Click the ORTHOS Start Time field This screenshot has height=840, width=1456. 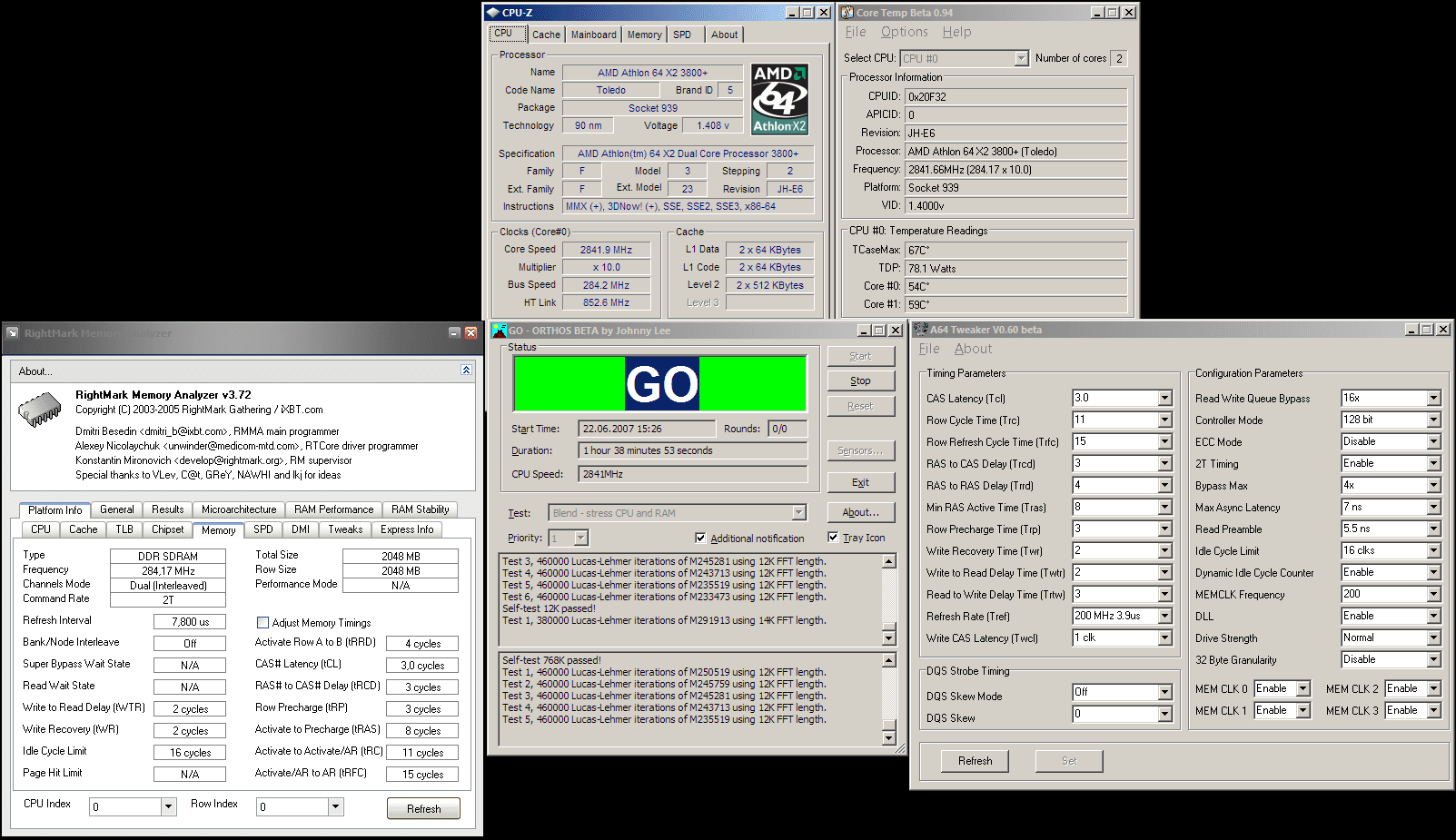(x=648, y=429)
